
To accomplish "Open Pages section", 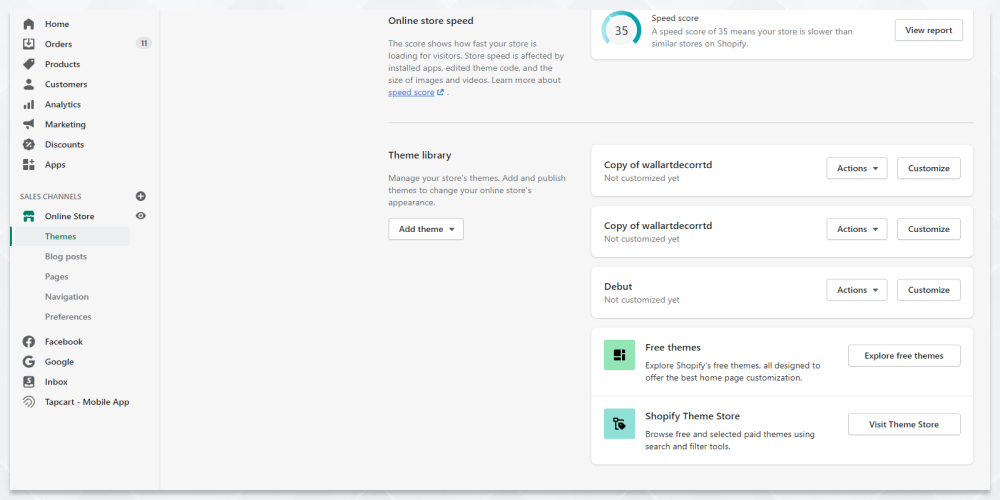I will (57, 277).
